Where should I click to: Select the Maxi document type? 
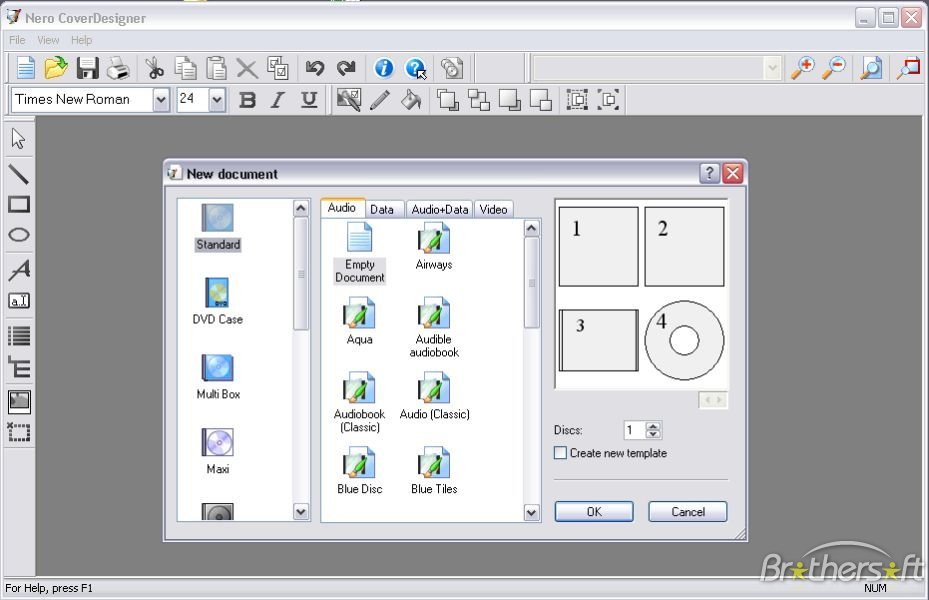point(217,451)
